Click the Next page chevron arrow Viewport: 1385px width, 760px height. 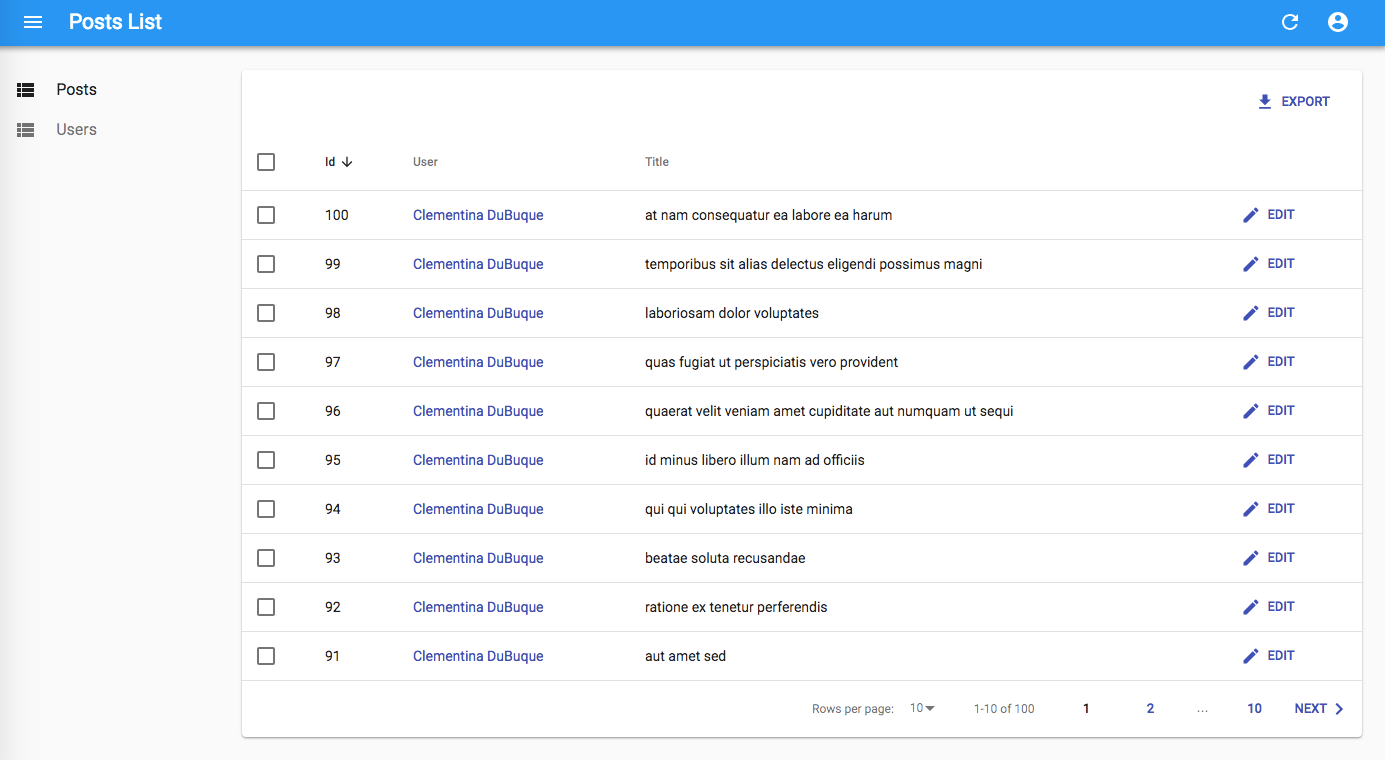1339,709
